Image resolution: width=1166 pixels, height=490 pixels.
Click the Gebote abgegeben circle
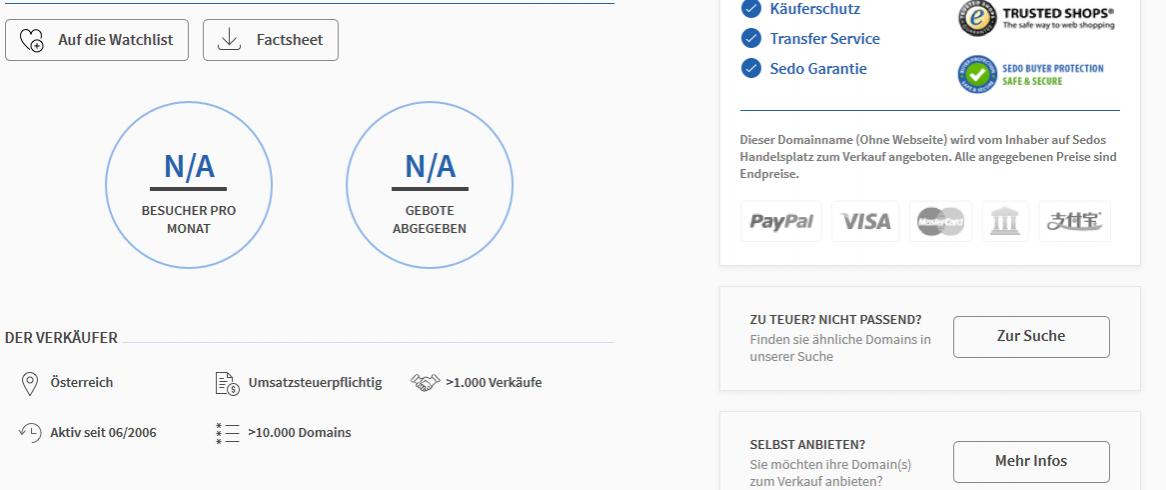[x=430, y=185]
